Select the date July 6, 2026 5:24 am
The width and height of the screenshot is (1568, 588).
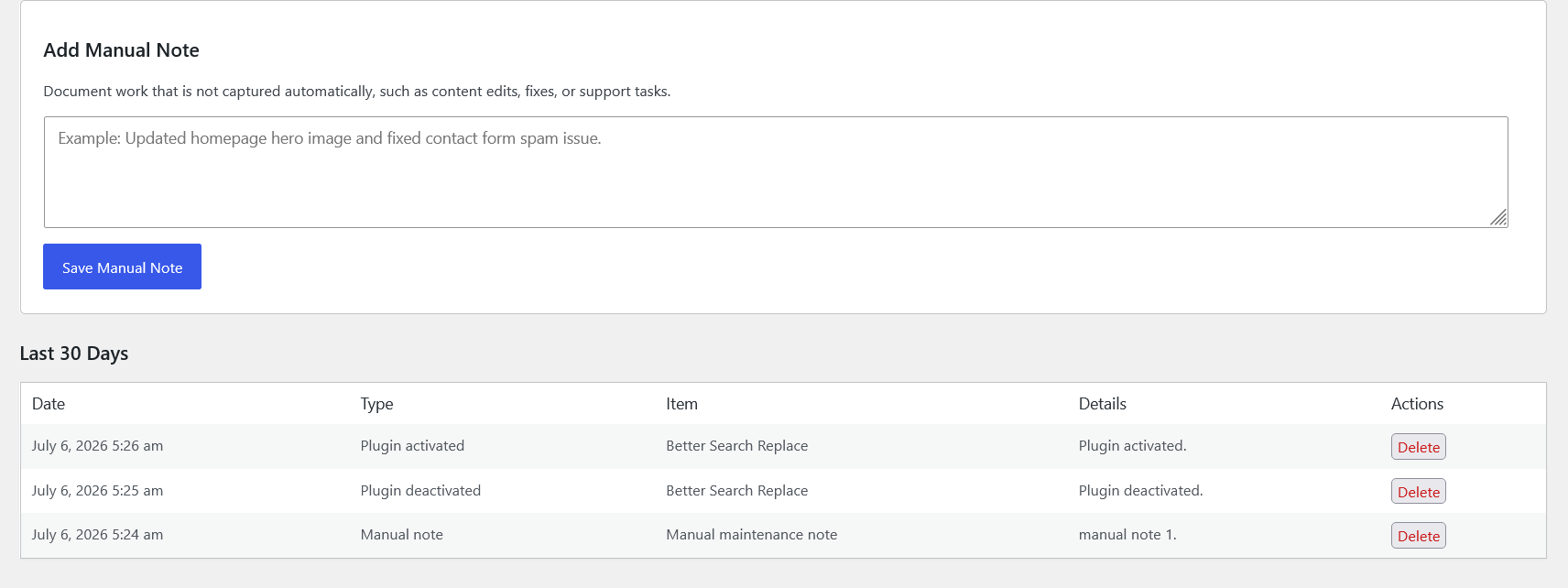pos(97,535)
